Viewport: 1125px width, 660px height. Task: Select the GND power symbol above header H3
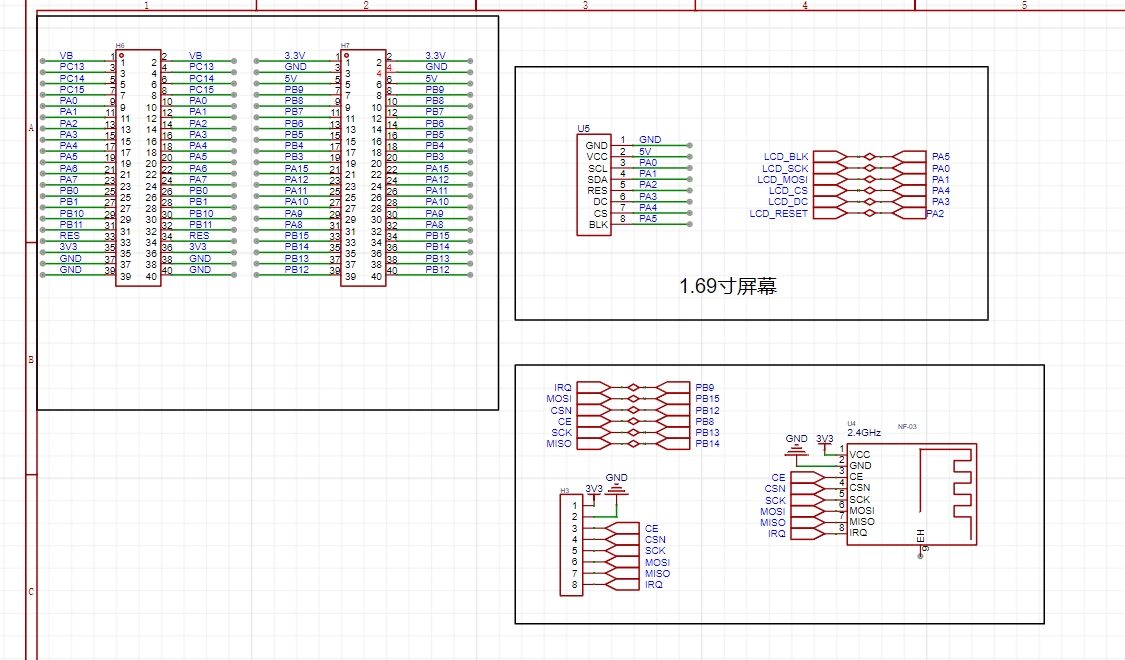pos(617,489)
